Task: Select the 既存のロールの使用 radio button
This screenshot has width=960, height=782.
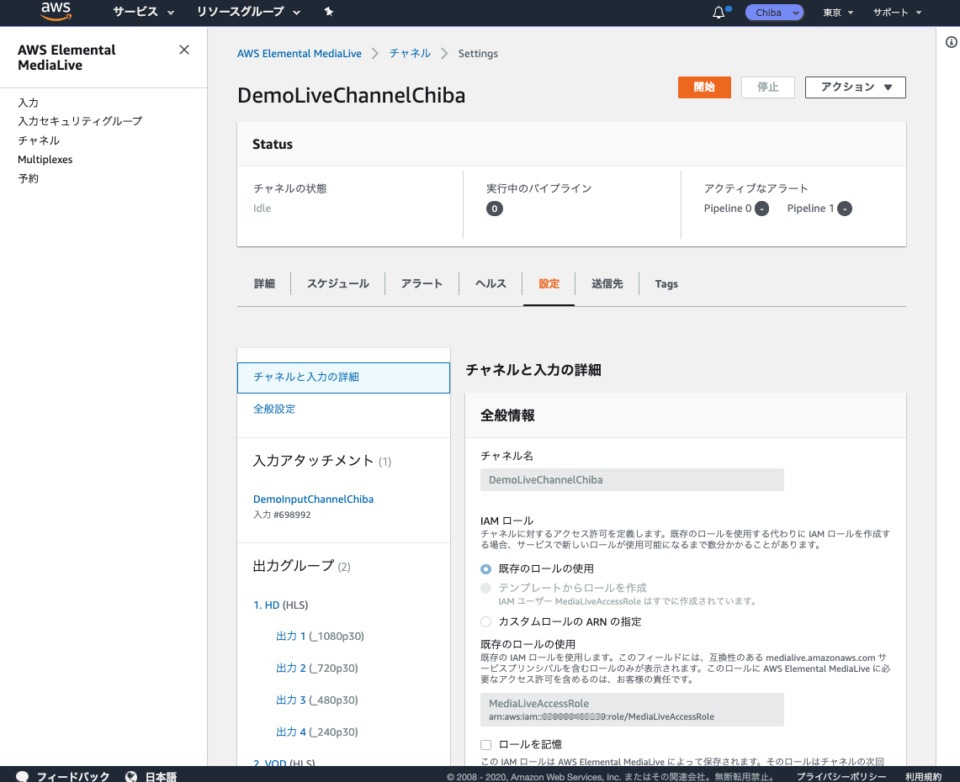Action: tap(486, 569)
